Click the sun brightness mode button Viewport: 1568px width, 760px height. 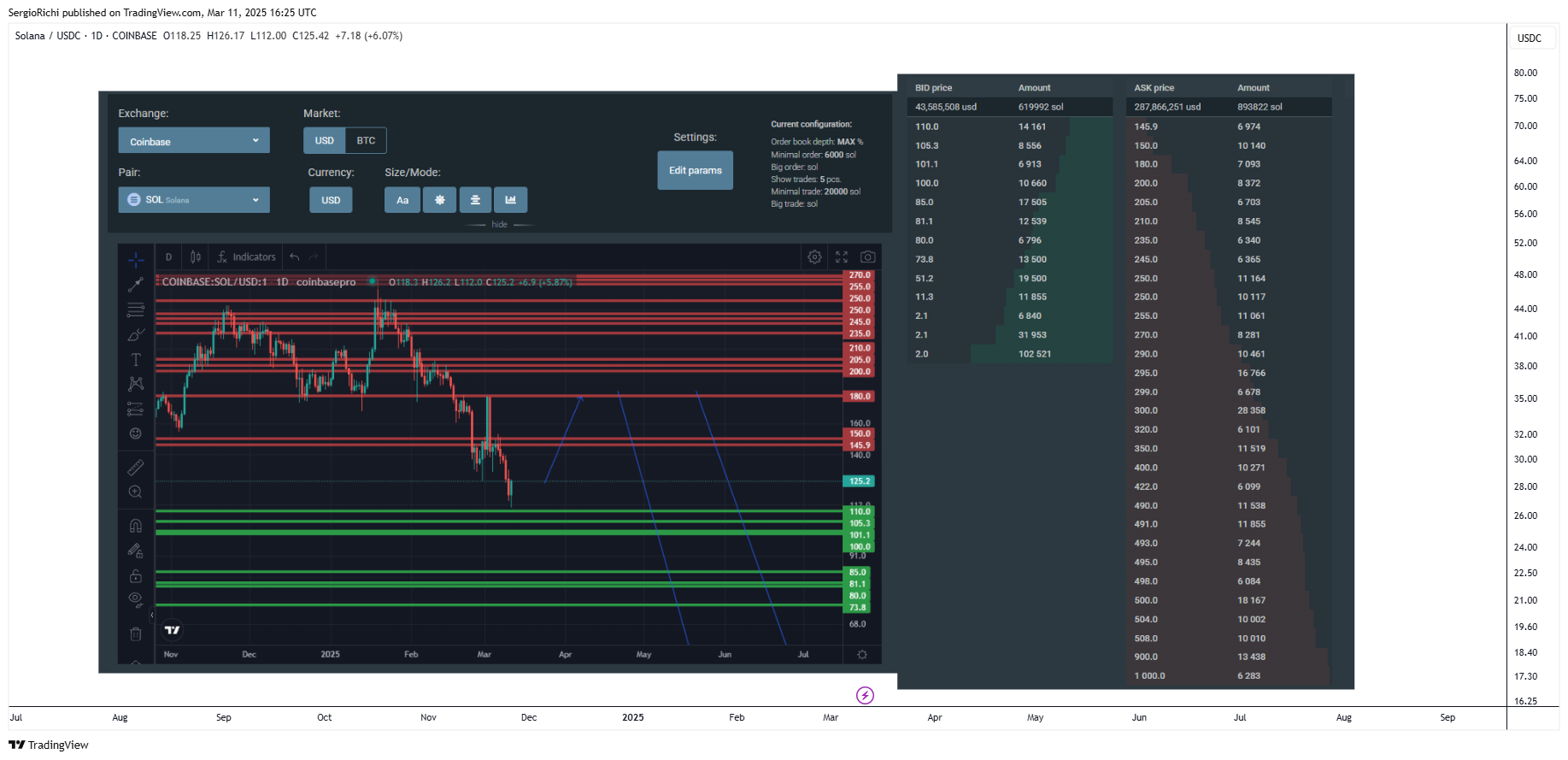click(x=440, y=200)
